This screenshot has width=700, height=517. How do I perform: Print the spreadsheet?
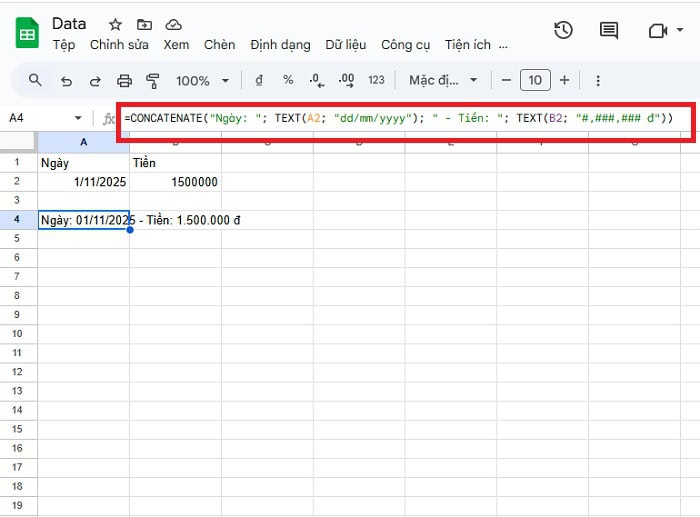124,80
